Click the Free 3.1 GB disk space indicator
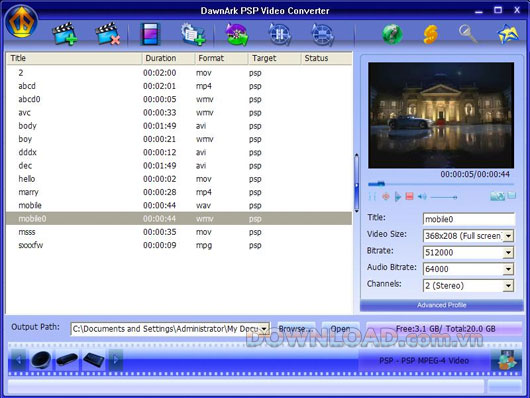This screenshot has width=530, height=398. point(445,329)
